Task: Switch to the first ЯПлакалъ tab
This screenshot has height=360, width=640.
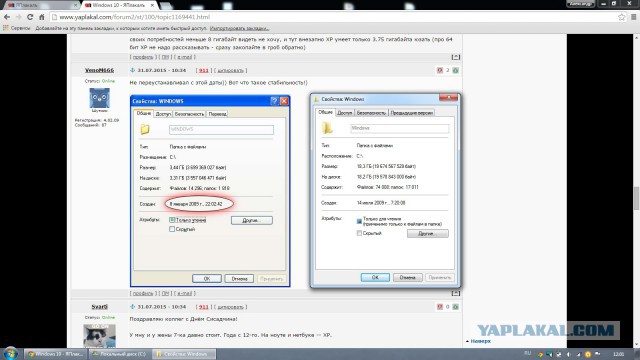Action: pyautogui.click(x=41, y=5)
